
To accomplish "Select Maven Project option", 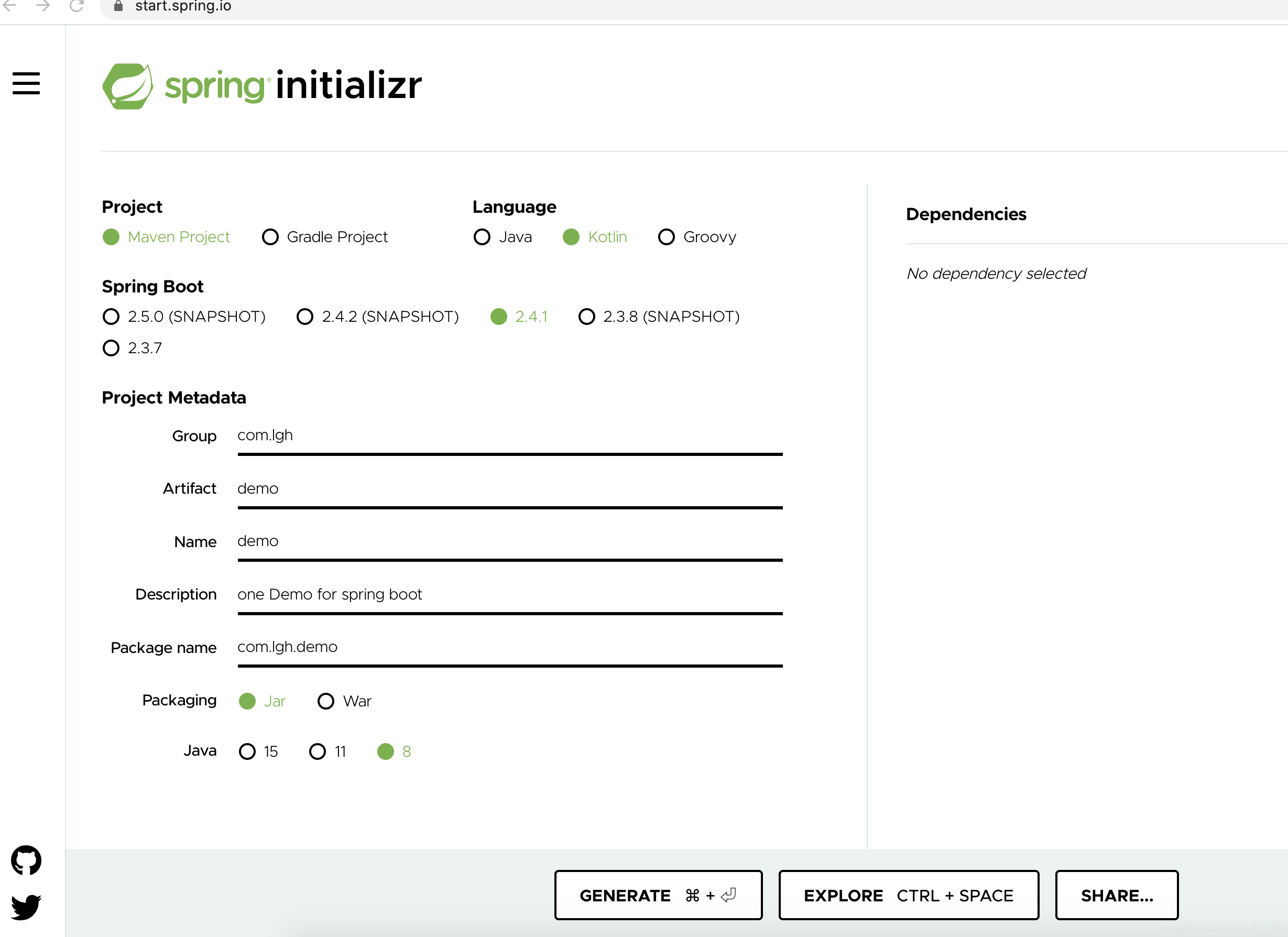I will click(x=167, y=237).
